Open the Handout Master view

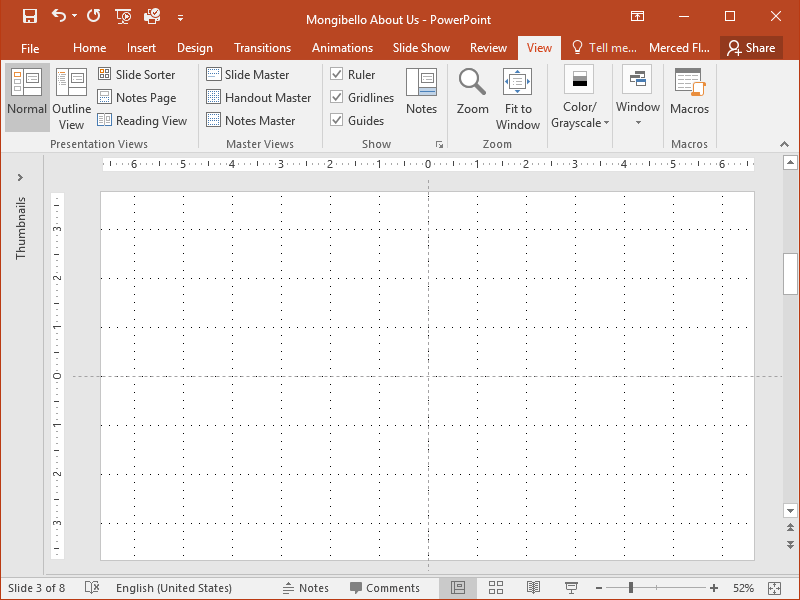tap(259, 97)
